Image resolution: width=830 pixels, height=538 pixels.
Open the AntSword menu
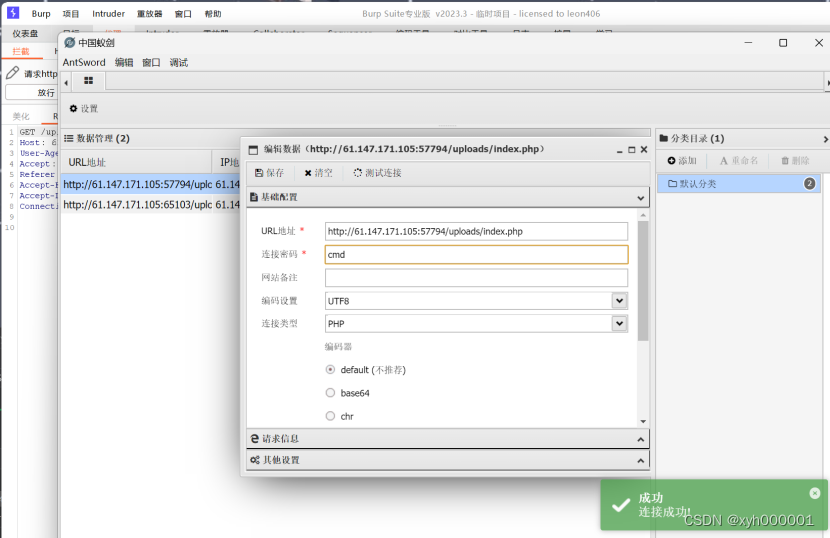[84, 62]
